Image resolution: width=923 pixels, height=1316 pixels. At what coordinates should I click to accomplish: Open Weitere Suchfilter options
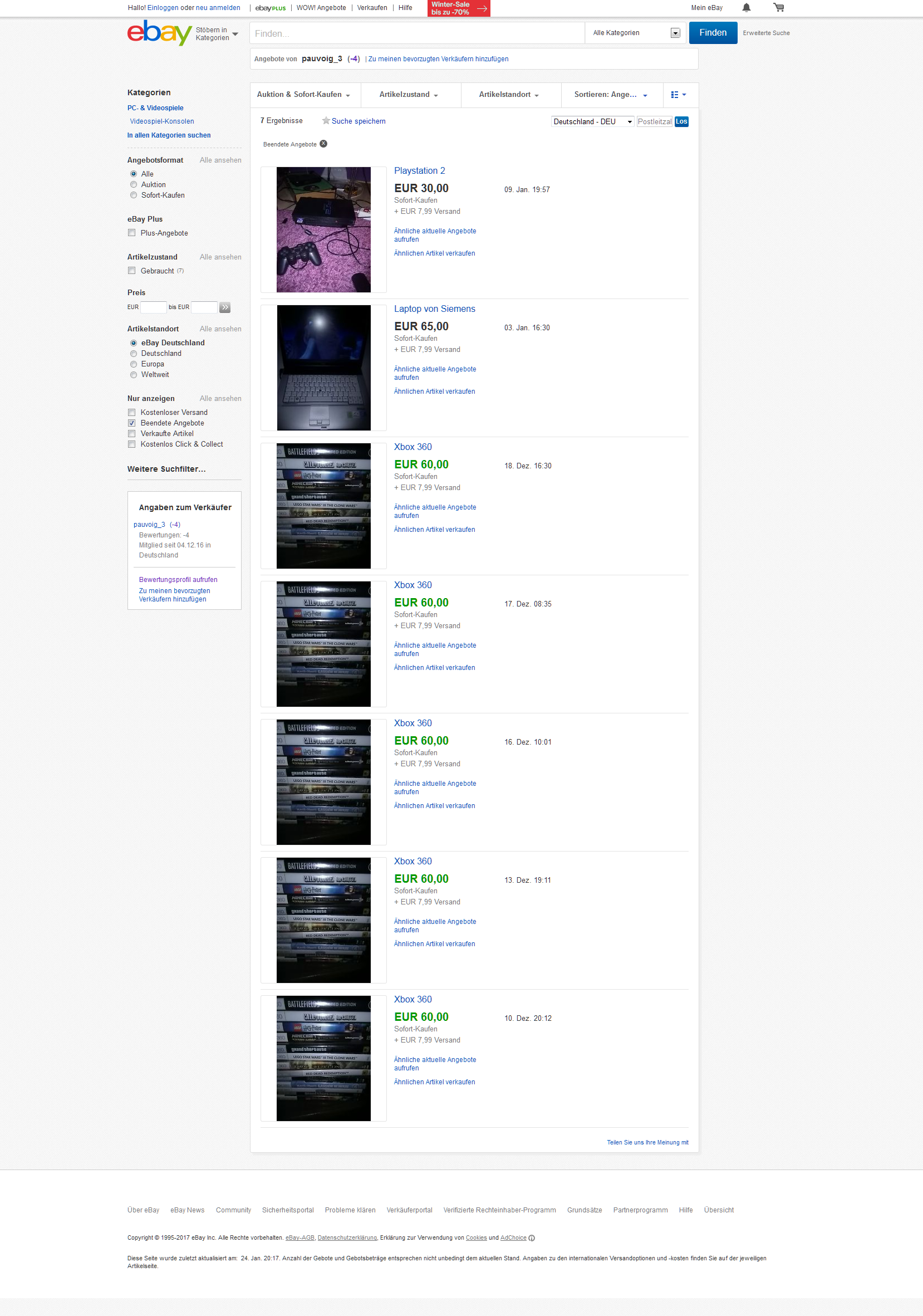(166, 469)
